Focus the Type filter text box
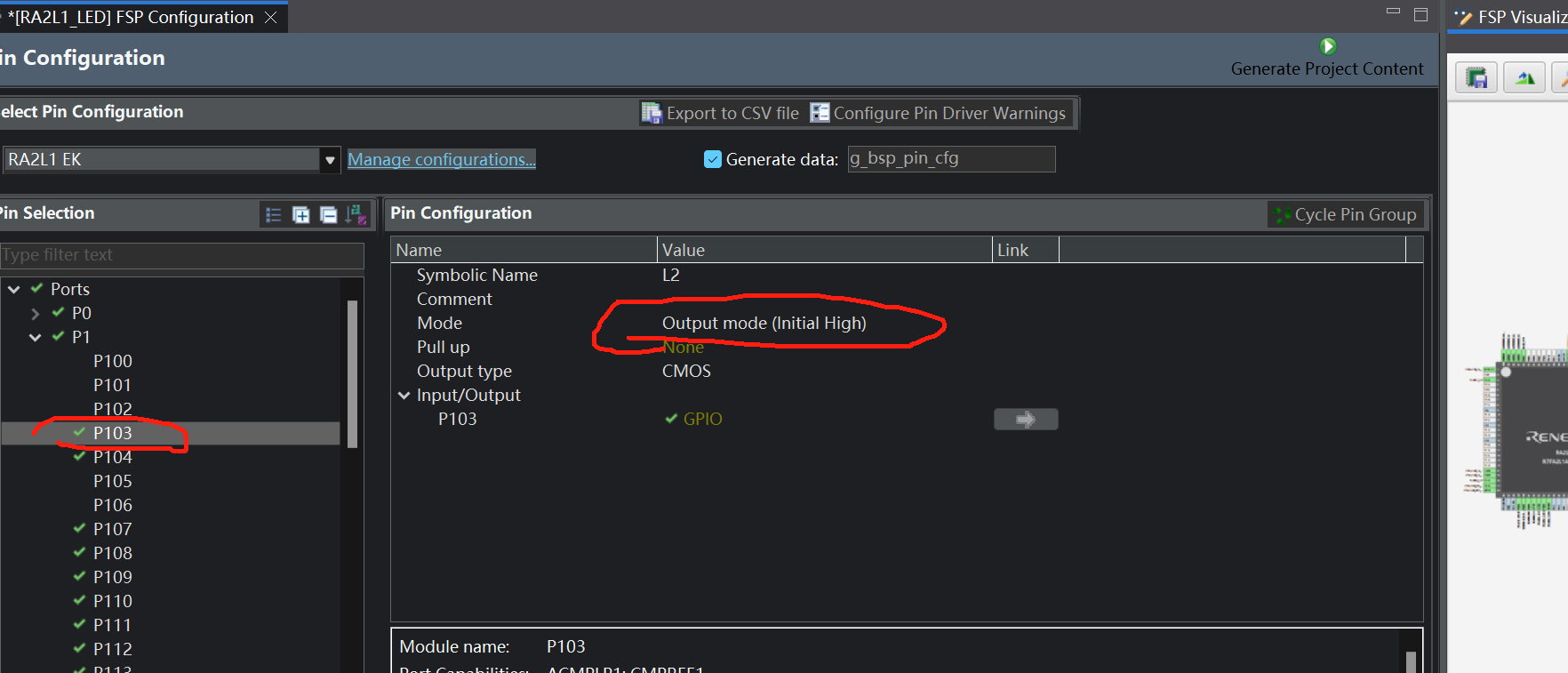 tap(181, 255)
